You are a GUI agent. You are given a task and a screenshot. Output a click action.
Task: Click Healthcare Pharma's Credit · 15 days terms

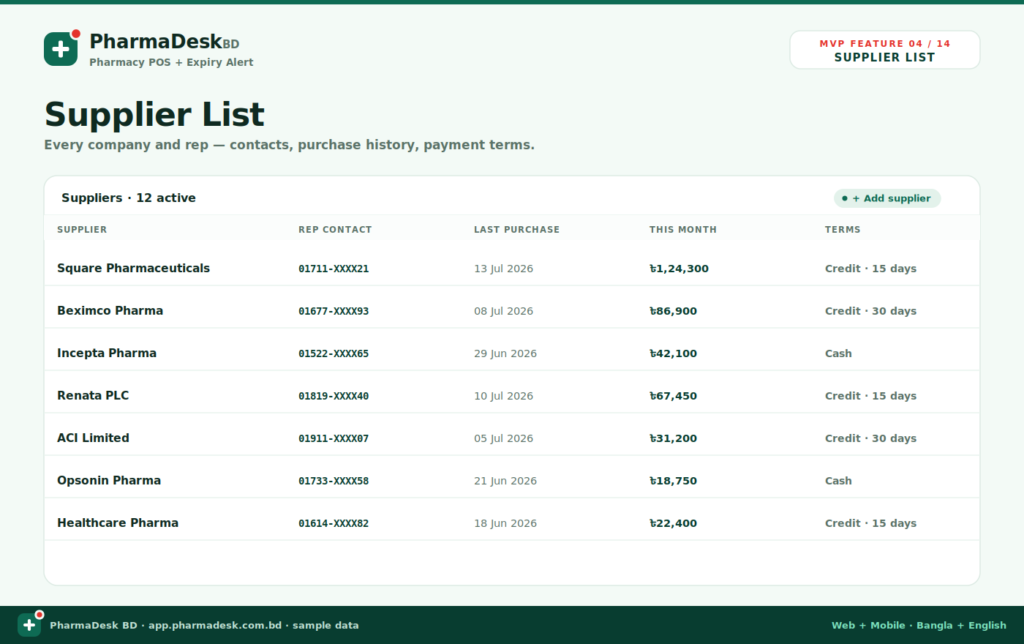871,523
